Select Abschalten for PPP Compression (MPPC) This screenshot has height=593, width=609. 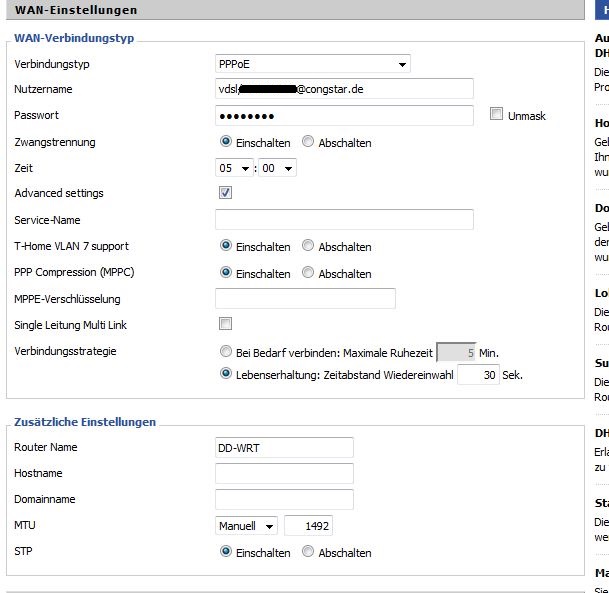[308, 273]
